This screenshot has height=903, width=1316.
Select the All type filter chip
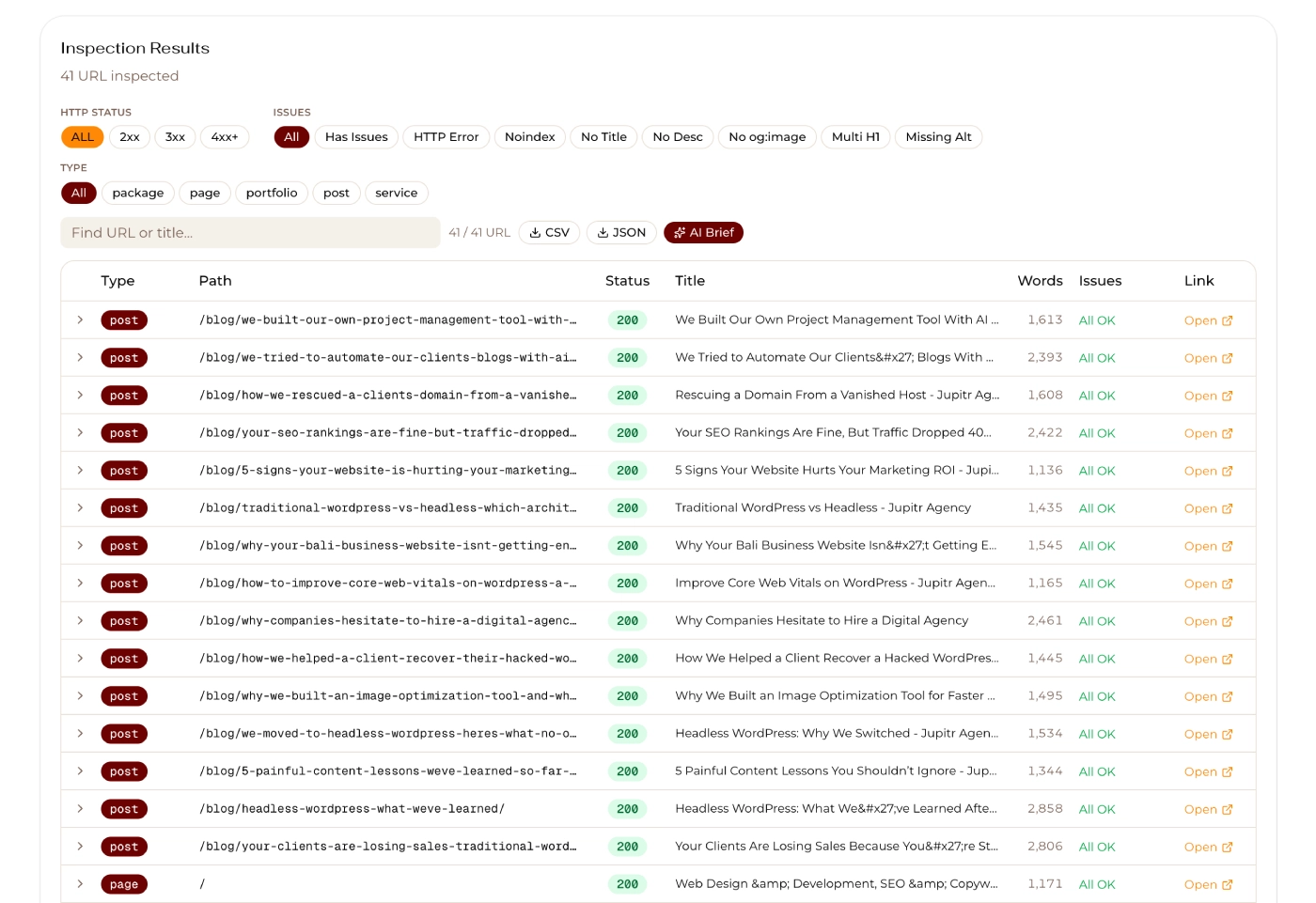[79, 193]
